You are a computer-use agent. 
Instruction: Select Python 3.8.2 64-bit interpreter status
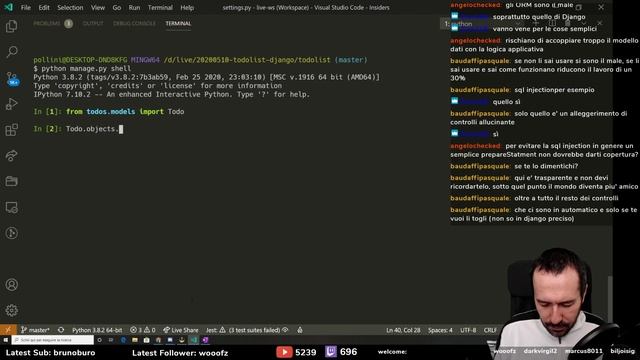pos(97,330)
